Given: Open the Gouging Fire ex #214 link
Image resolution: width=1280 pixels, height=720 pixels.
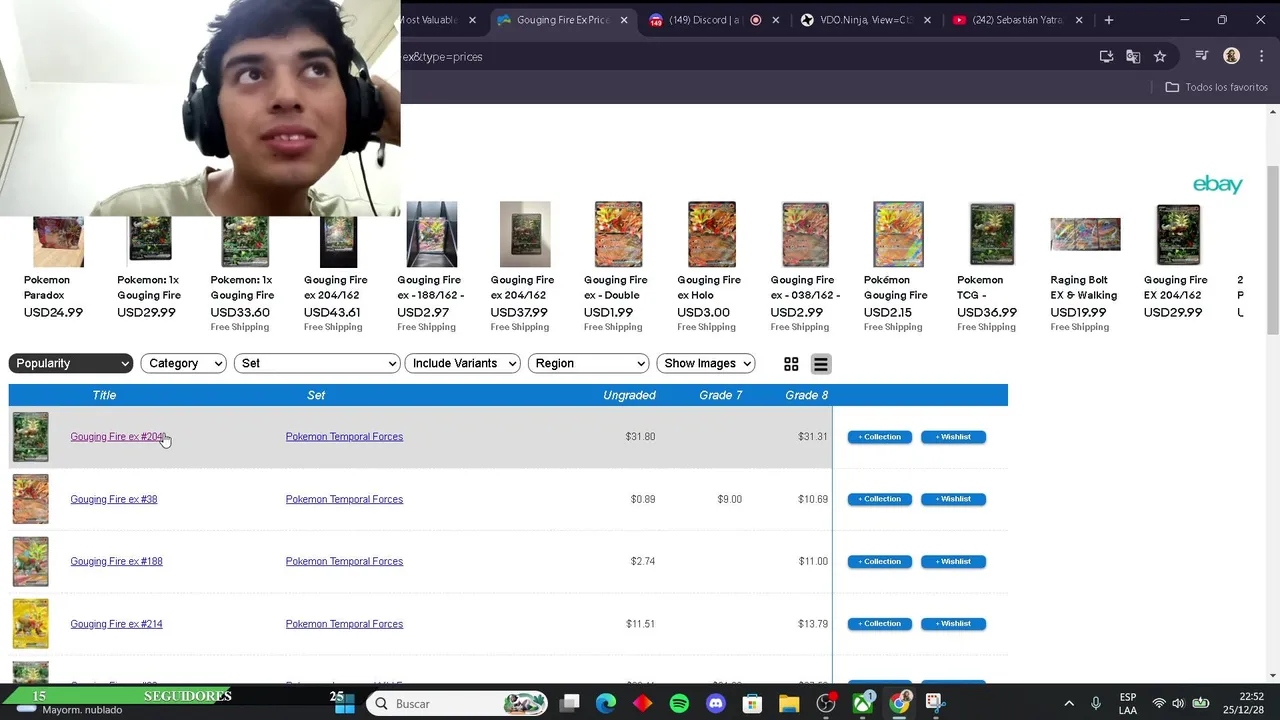Looking at the screenshot, I should (x=116, y=624).
